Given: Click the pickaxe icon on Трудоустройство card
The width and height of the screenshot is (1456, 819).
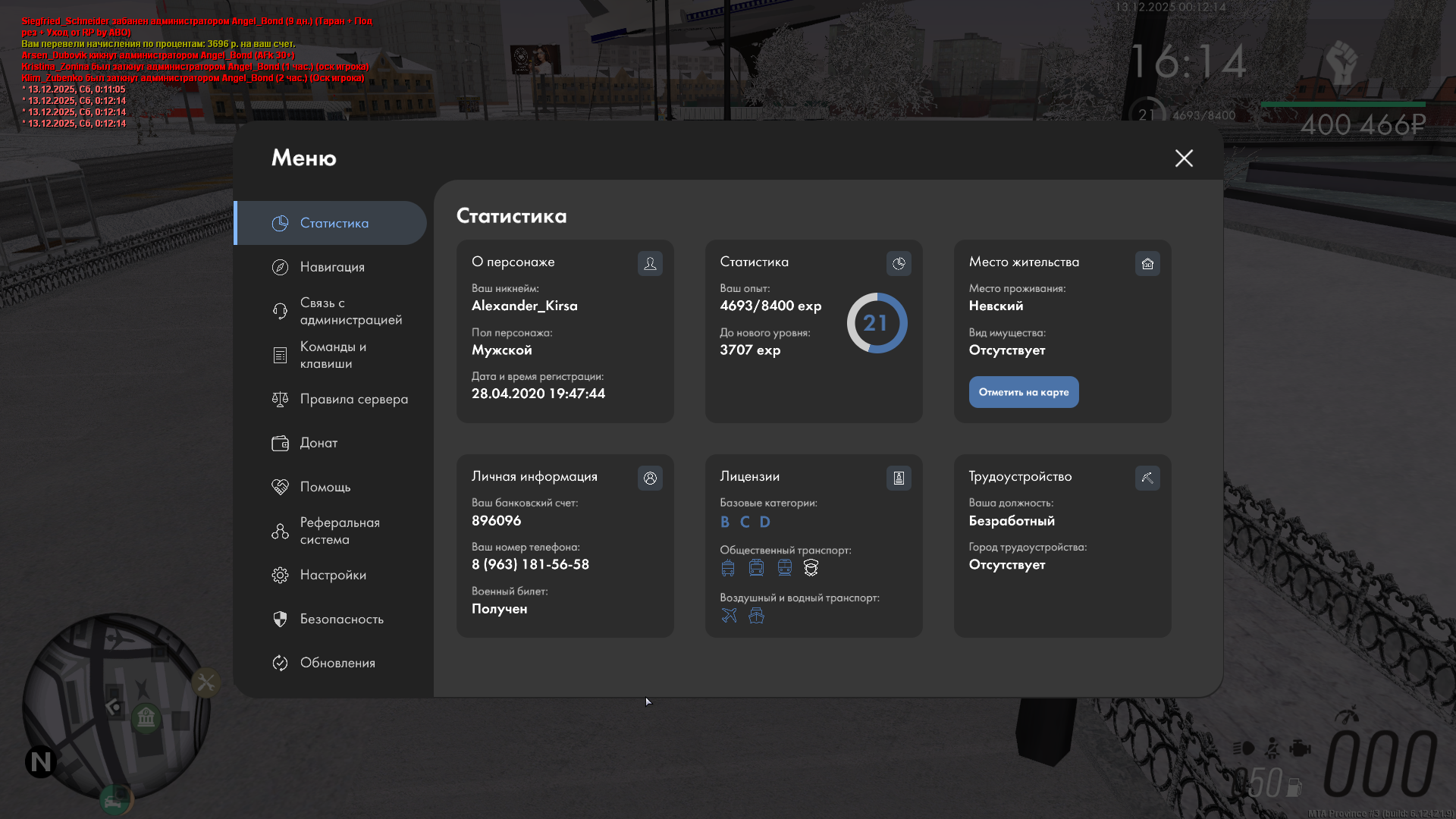Looking at the screenshot, I should pos(1147,478).
